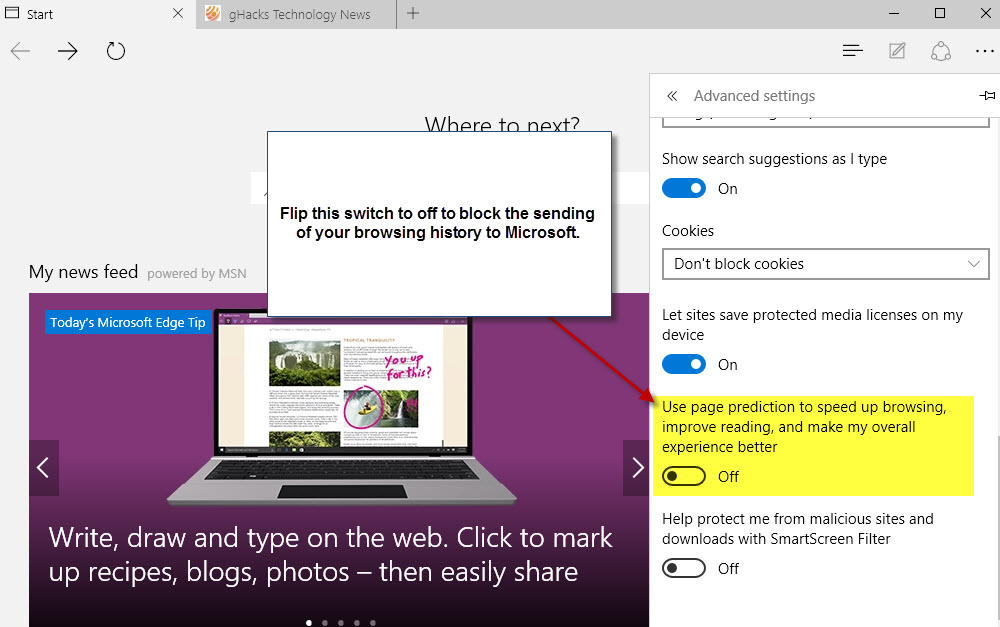
Task: Open the Write, draw and type article
Action: 330,555
